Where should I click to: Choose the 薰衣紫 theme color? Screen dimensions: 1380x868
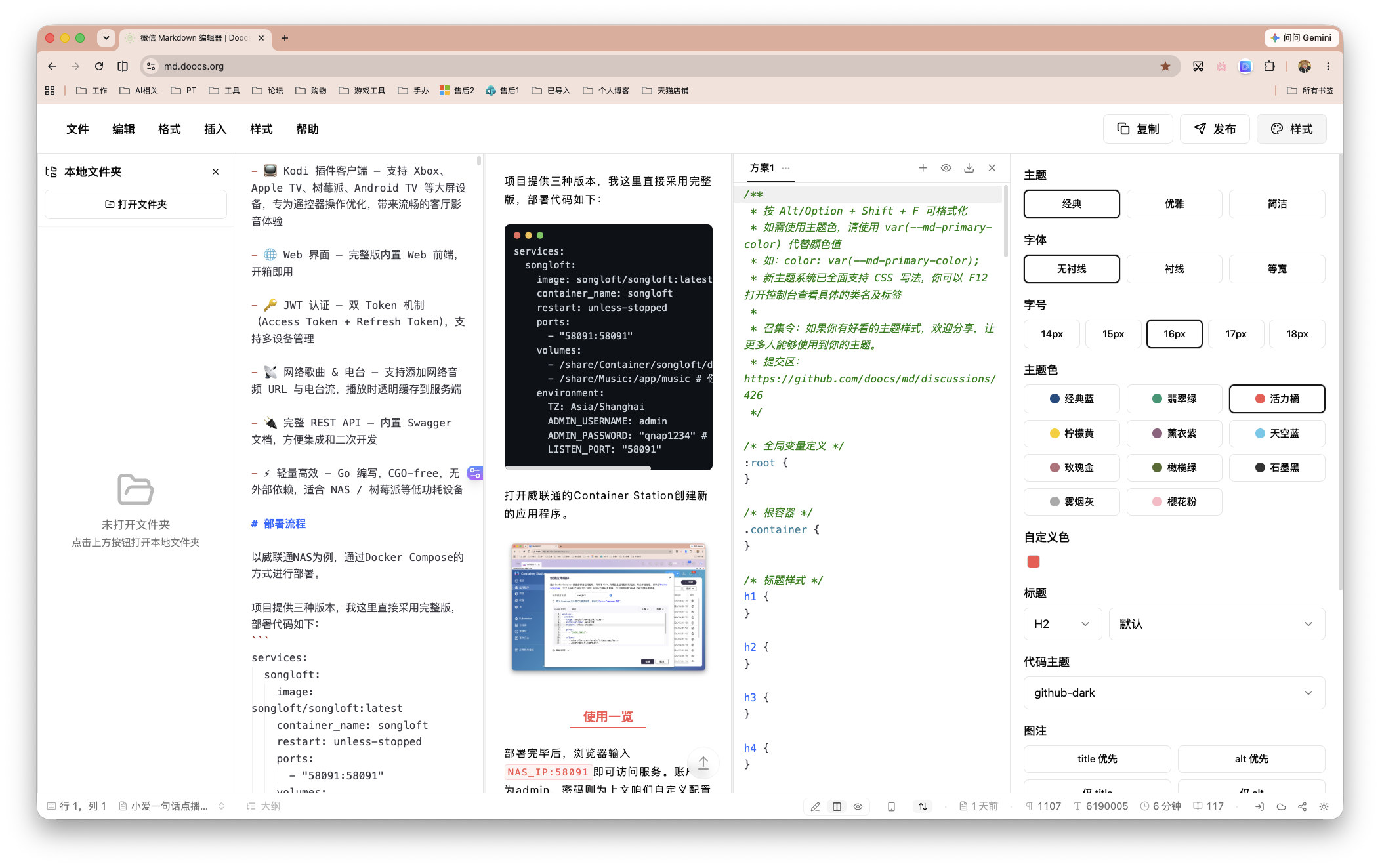(1174, 434)
